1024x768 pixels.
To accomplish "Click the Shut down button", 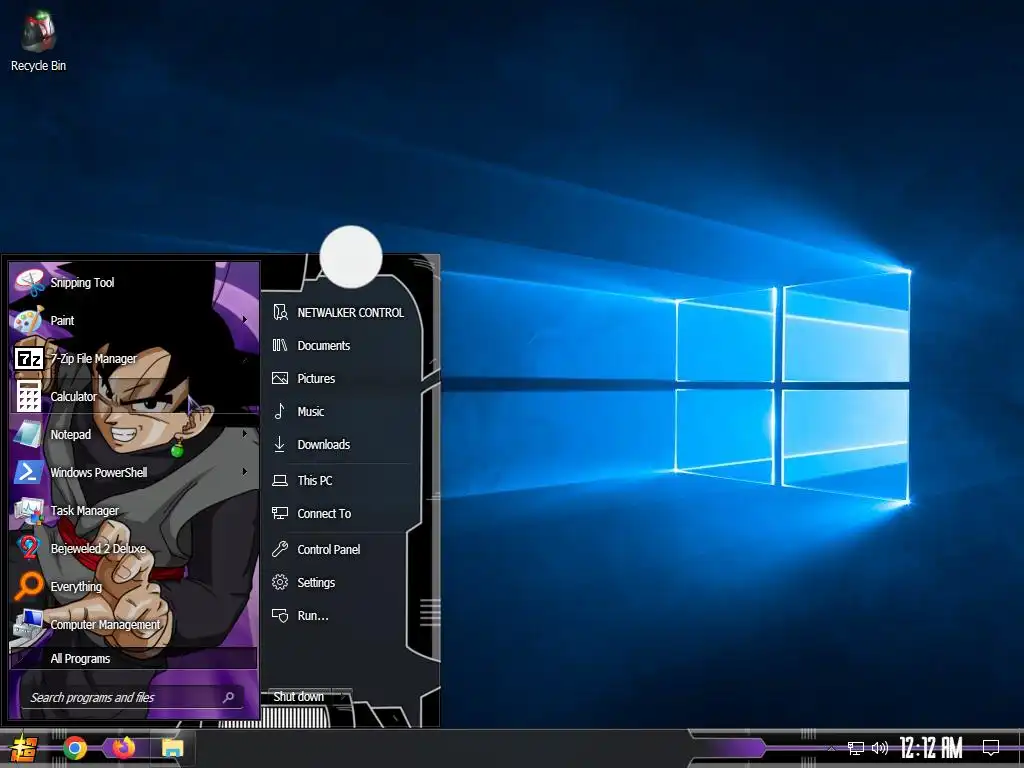I will pos(298,697).
